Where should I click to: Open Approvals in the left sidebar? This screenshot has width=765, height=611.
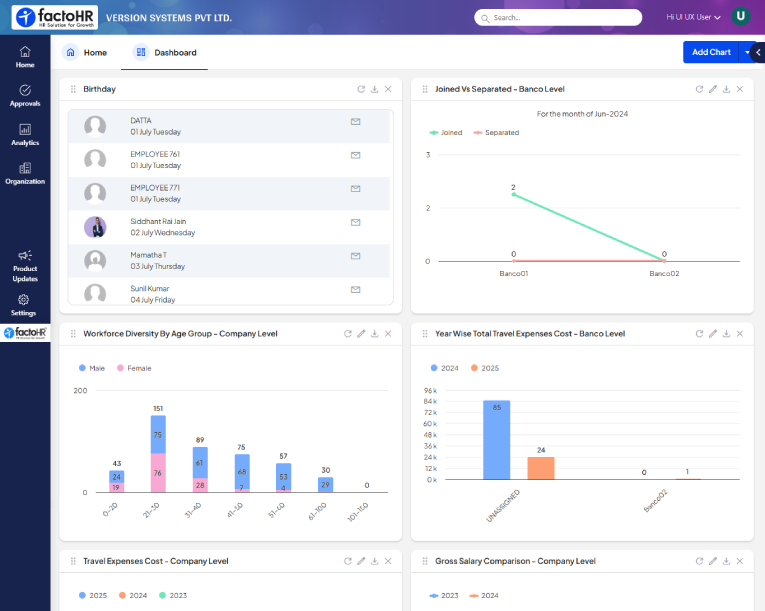pyautogui.click(x=25, y=96)
